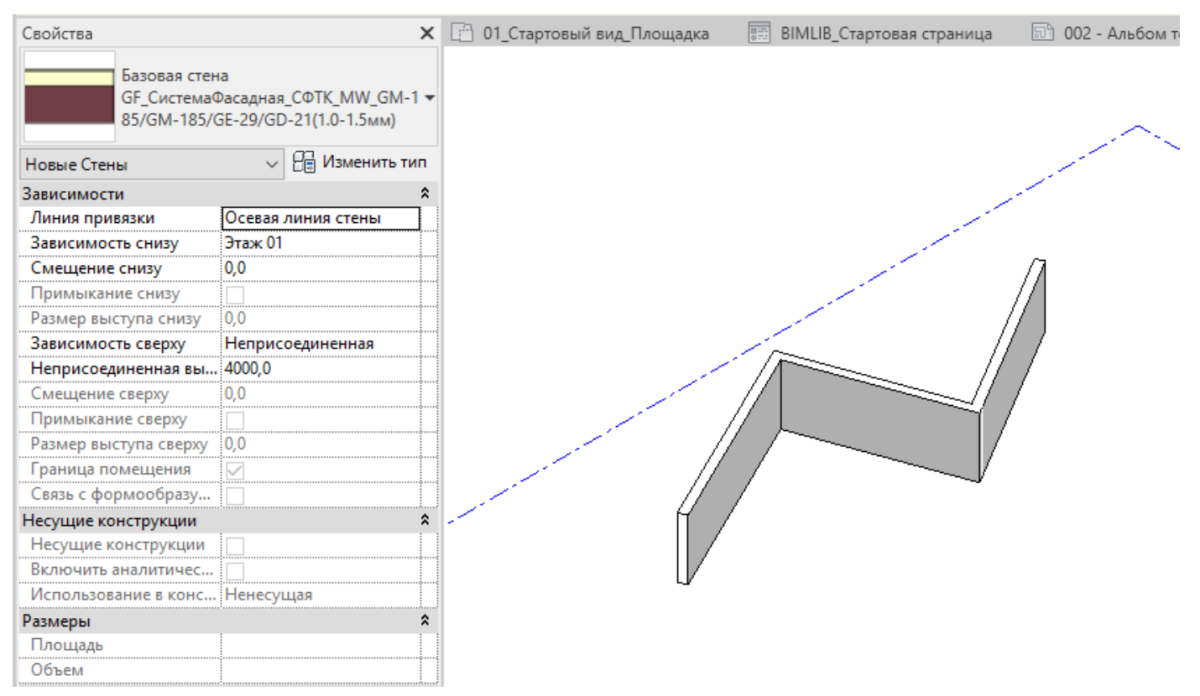Enable the Несущие конструкции checkbox

coord(234,545)
